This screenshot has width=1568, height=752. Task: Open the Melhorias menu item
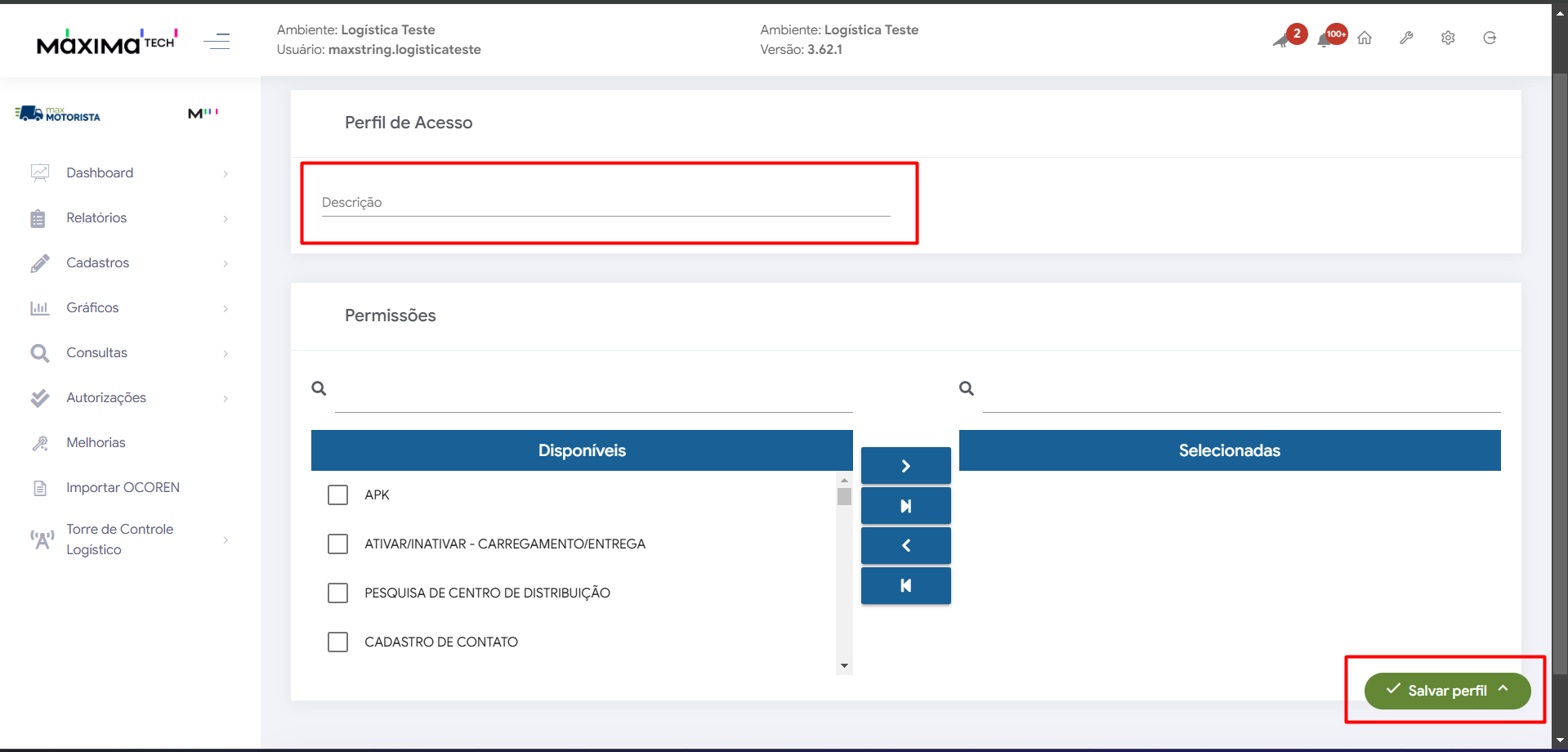coord(96,443)
